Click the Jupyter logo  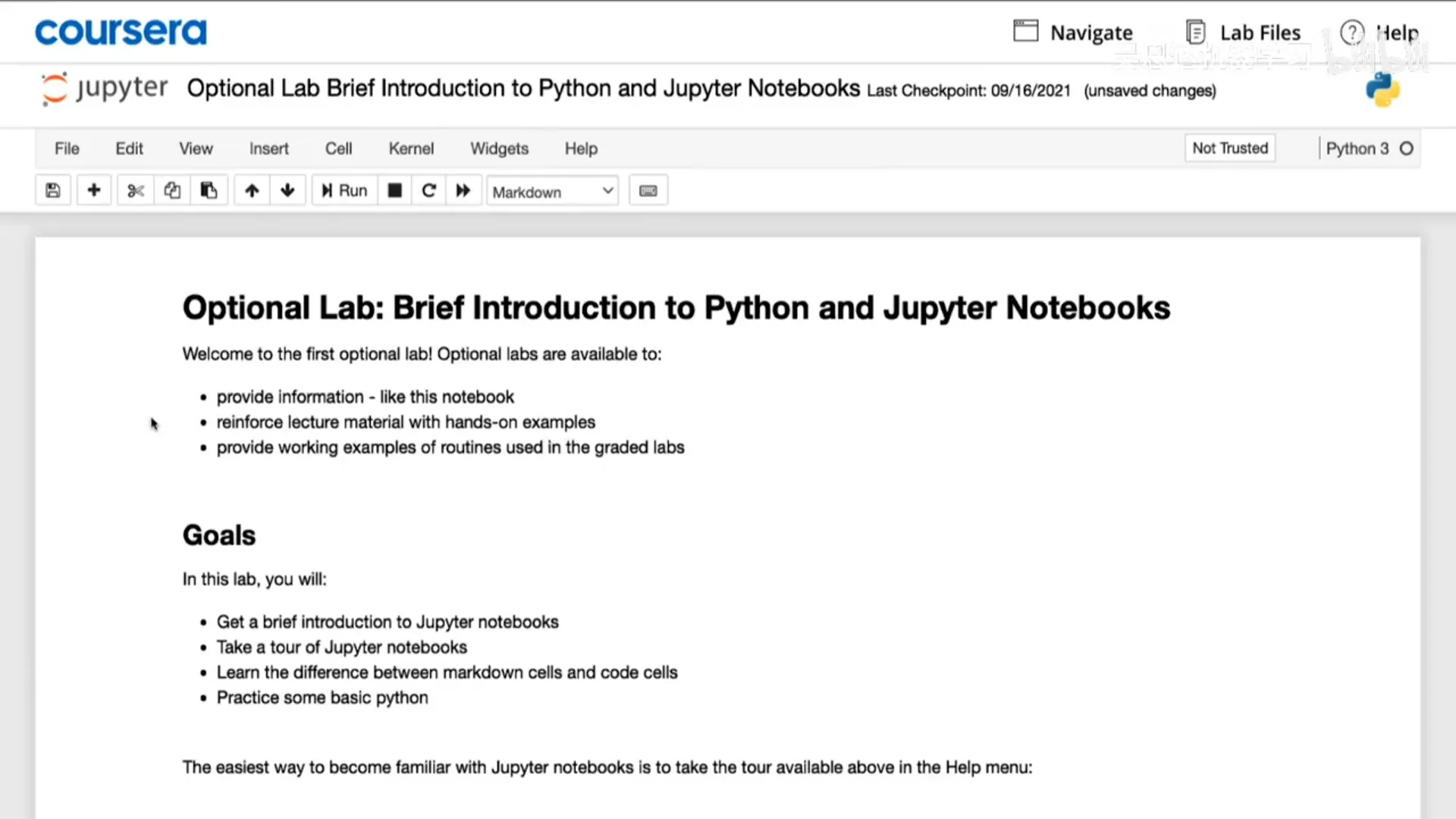point(105,89)
